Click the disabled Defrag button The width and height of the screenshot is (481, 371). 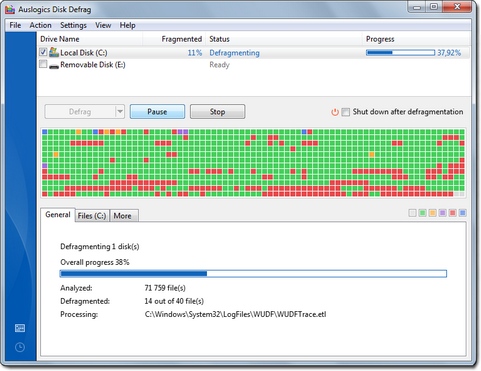[x=80, y=112]
